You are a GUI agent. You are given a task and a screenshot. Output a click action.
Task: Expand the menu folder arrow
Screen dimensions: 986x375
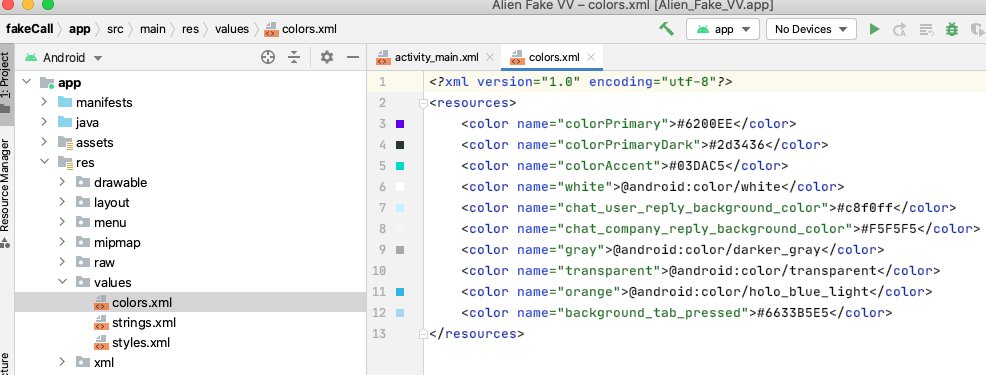pos(62,222)
